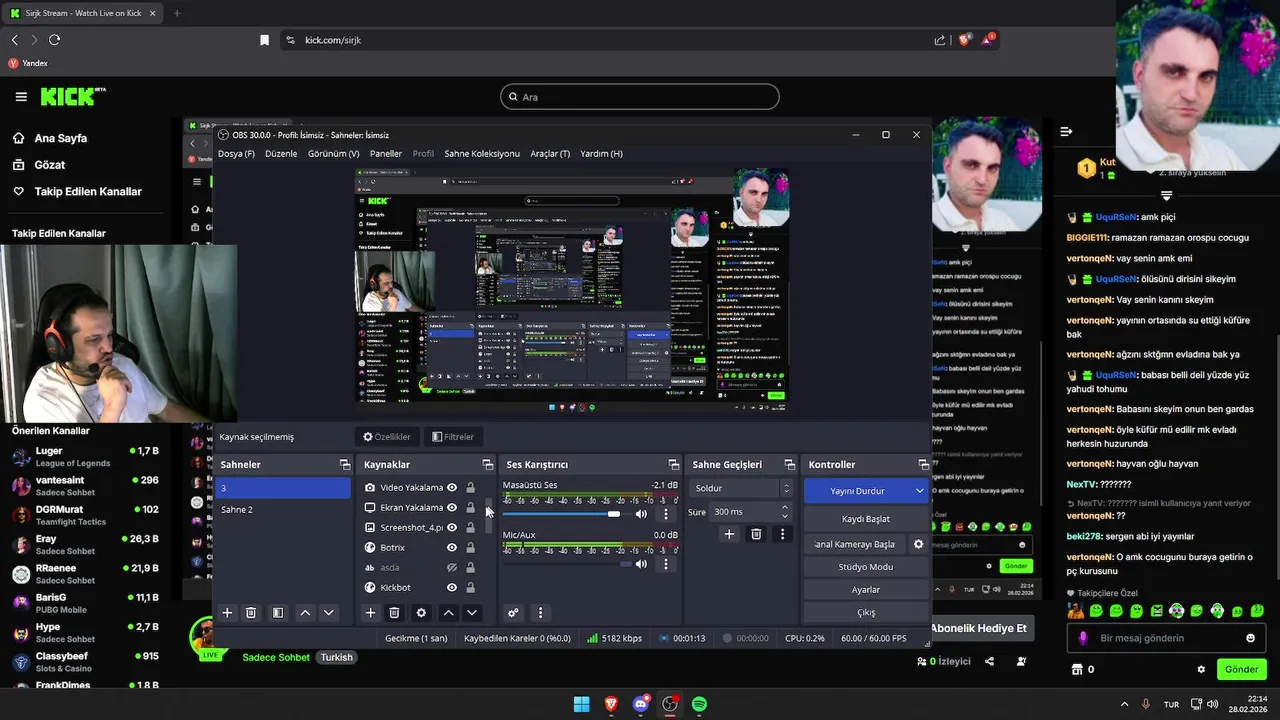Click Stüdyo Modu button
The image size is (1280, 720).
point(866,567)
